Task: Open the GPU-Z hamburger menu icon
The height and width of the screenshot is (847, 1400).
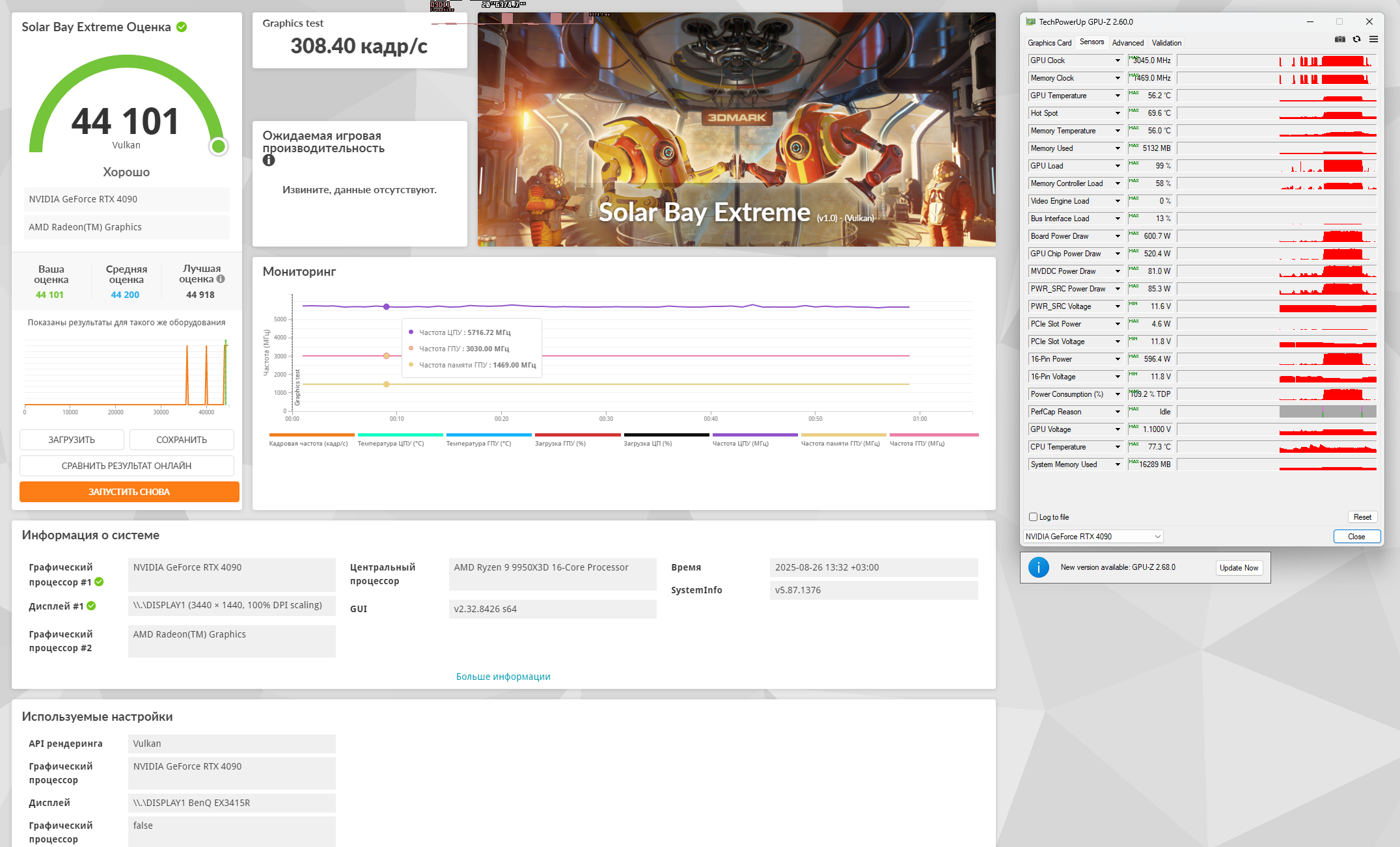Action: tap(1373, 40)
